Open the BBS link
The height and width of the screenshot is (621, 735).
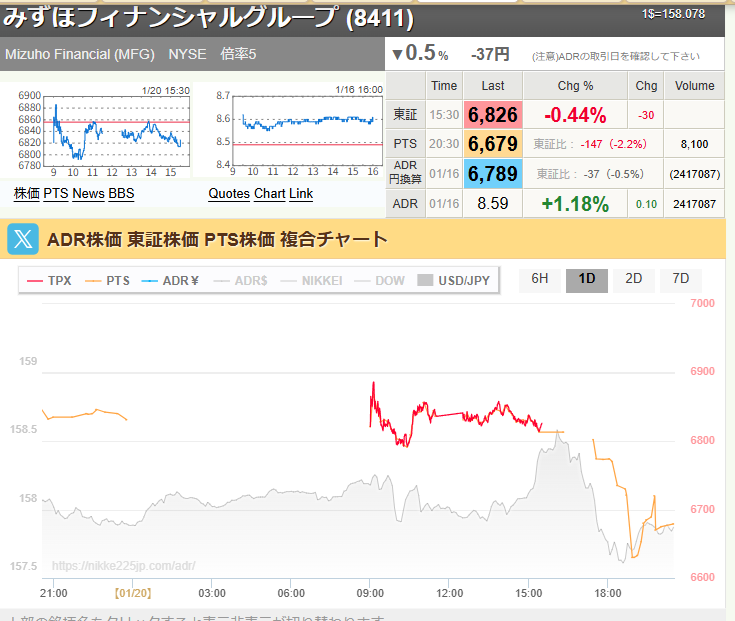[121, 193]
